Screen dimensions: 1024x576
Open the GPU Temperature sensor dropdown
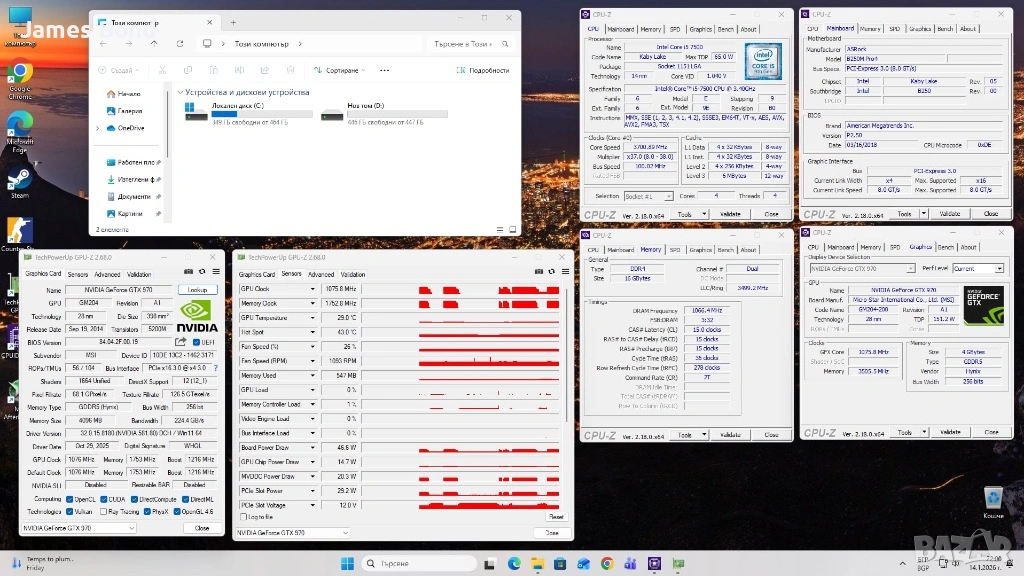tap(313, 318)
